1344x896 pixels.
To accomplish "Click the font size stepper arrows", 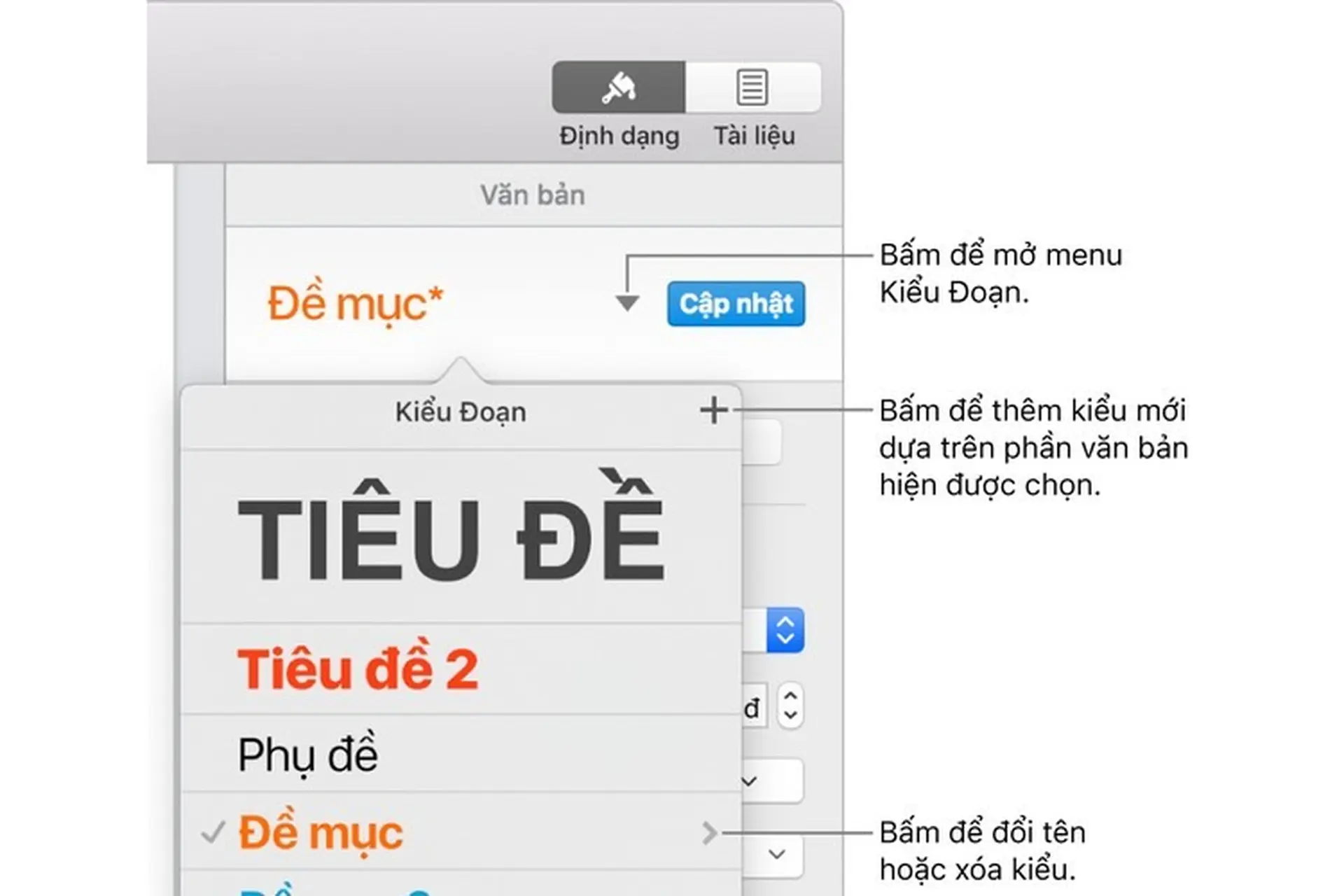I will [790, 705].
